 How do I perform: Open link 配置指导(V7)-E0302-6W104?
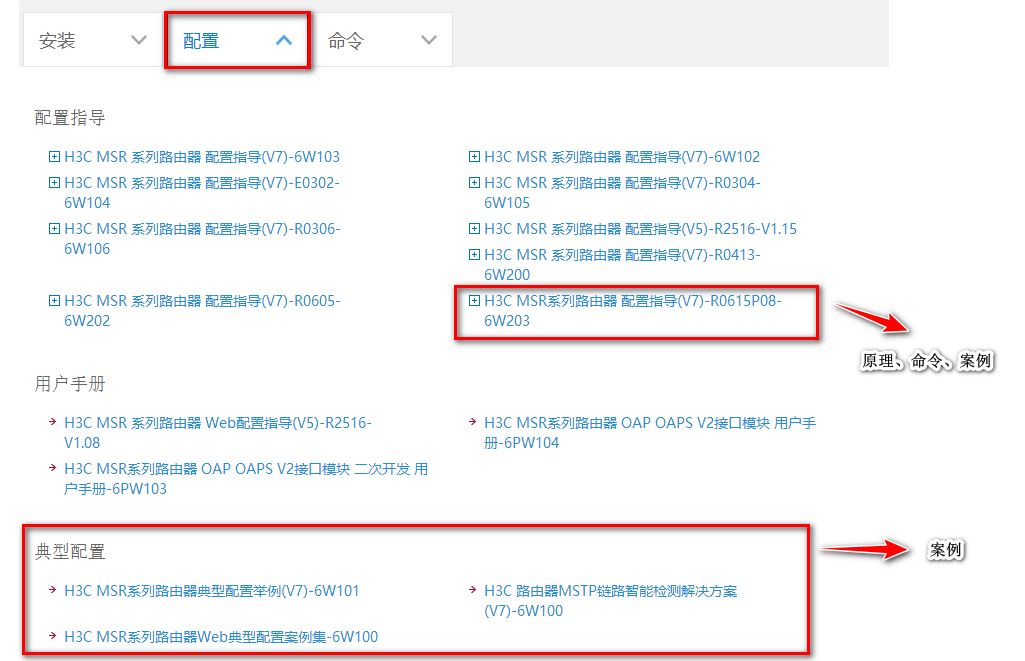click(x=202, y=193)
